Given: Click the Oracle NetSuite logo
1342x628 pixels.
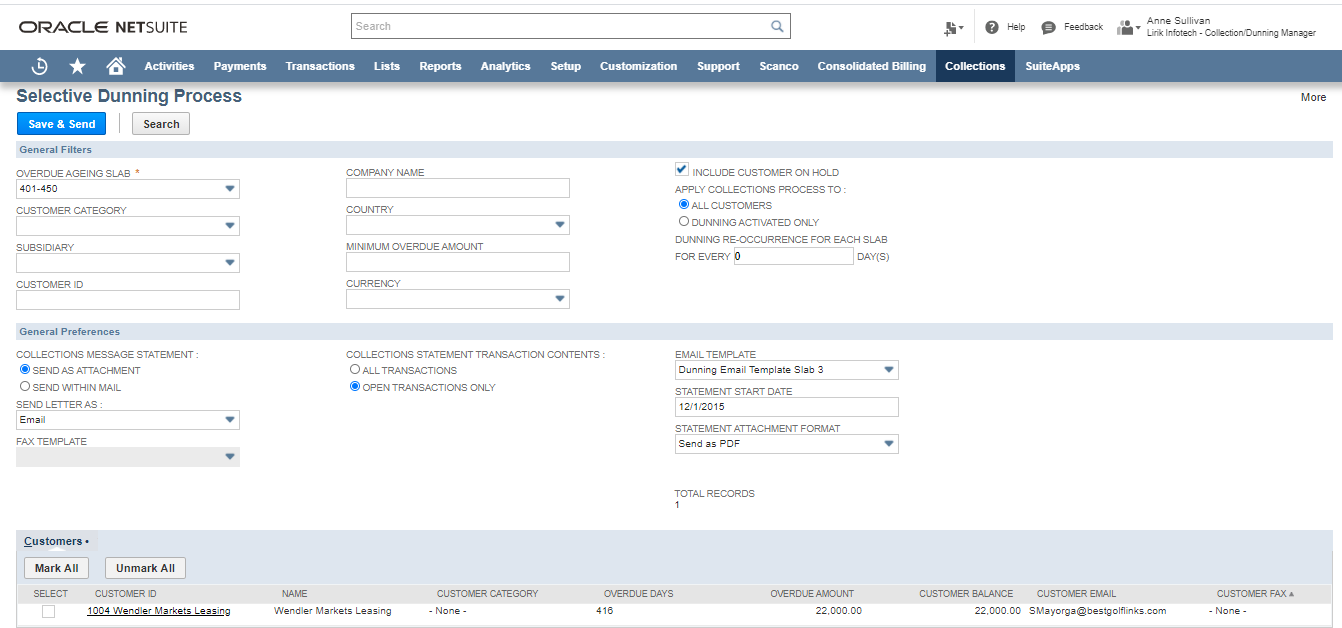Looking at the screenshot, I should [103, 27].
